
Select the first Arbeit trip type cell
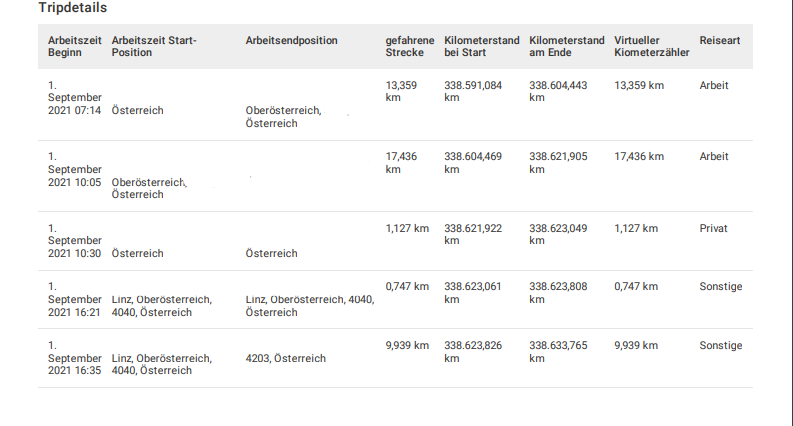[714, 86]
